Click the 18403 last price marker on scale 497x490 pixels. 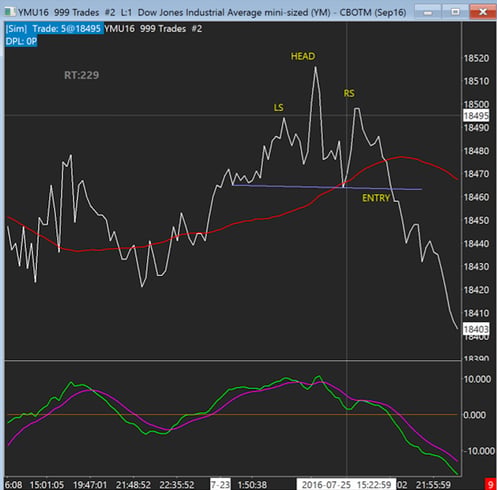pos(476,329)
